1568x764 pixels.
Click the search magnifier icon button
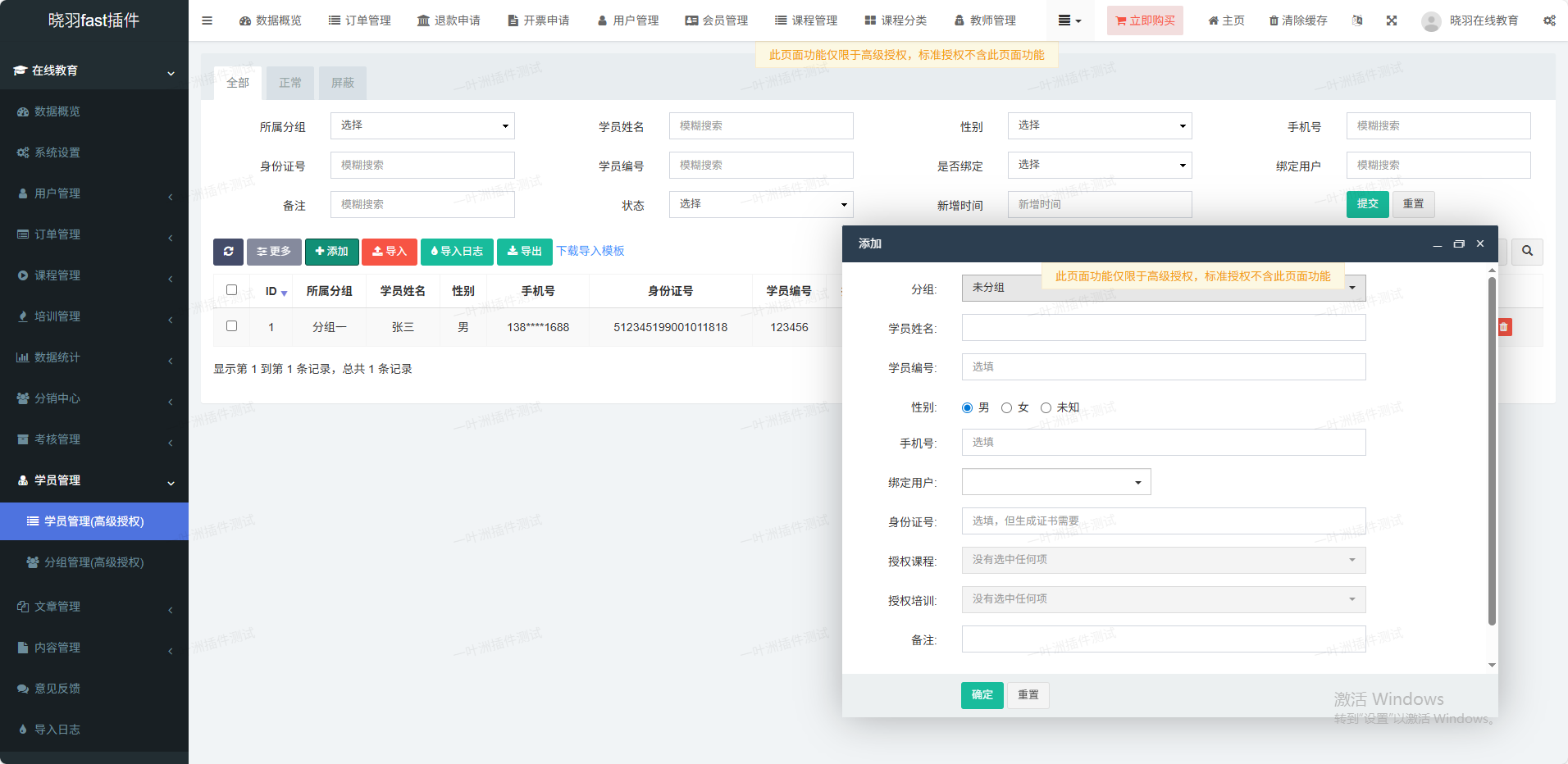coord(1527,252)
